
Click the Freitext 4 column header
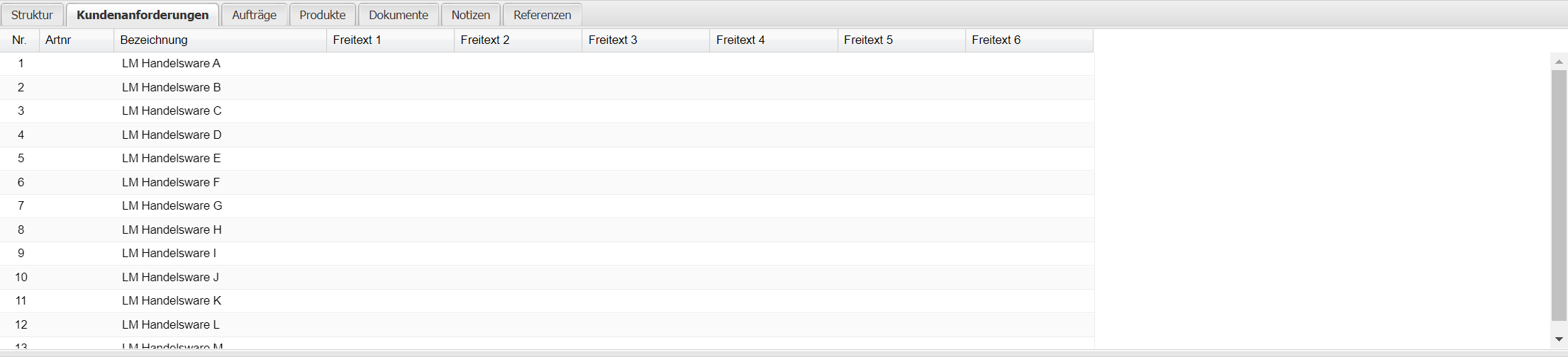click(773, 40)
